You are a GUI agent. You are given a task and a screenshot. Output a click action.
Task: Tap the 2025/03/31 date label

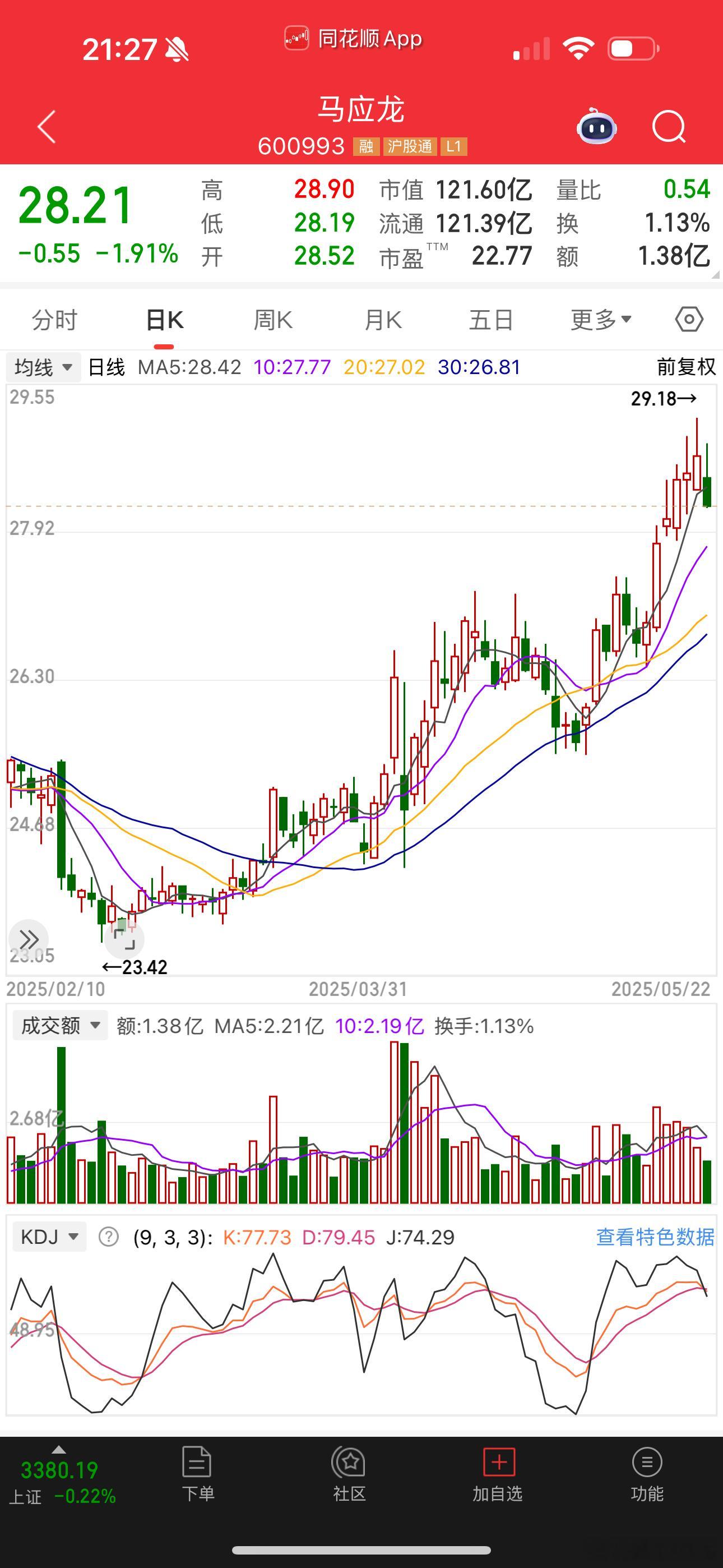(358, 989)
